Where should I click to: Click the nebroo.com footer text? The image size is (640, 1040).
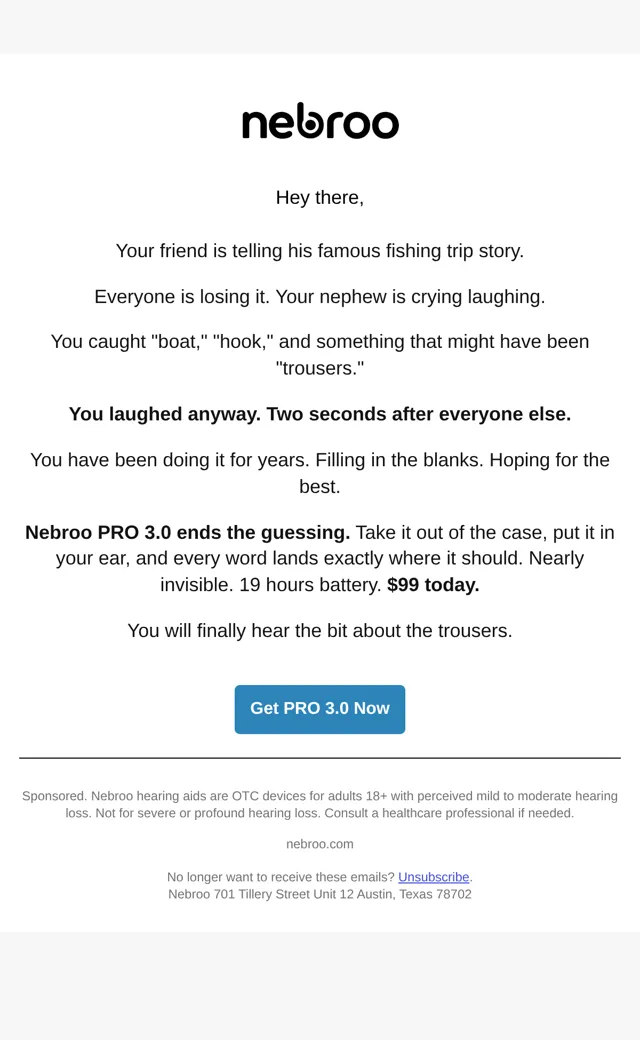[320, 844]
